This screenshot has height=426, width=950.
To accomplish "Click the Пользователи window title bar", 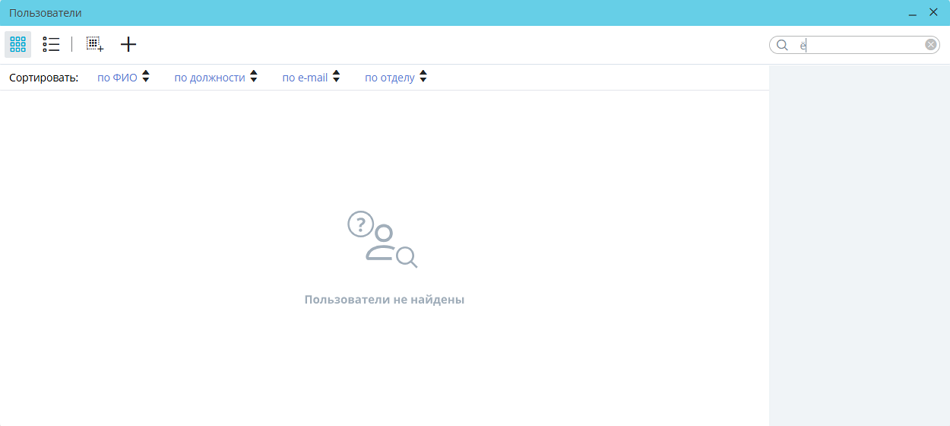I will point(450,13).
